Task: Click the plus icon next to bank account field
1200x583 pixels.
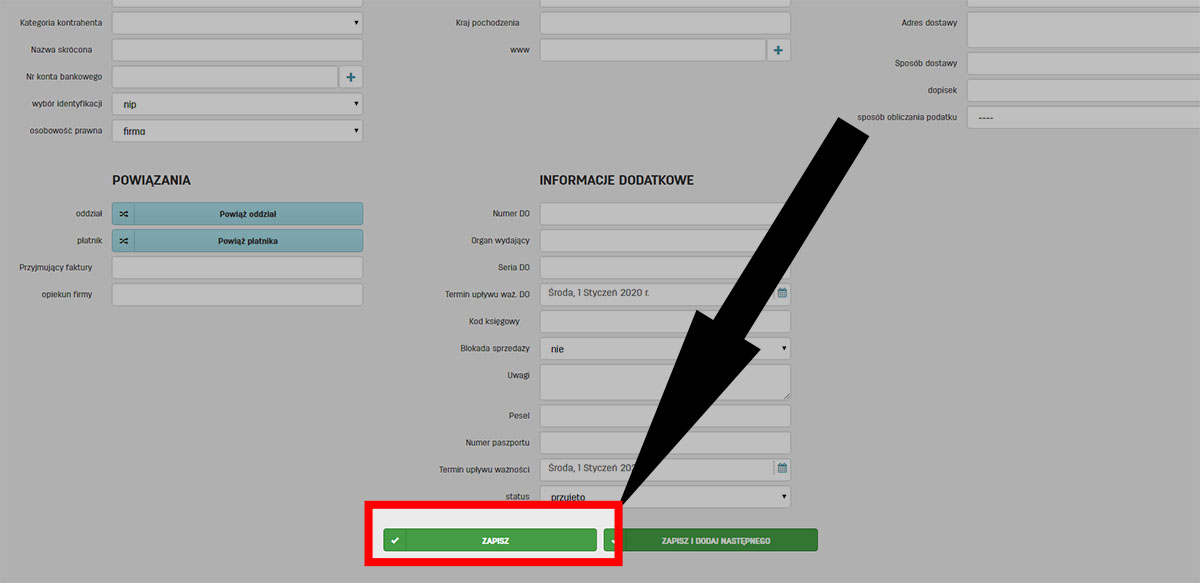Action: tap(351, 77)
